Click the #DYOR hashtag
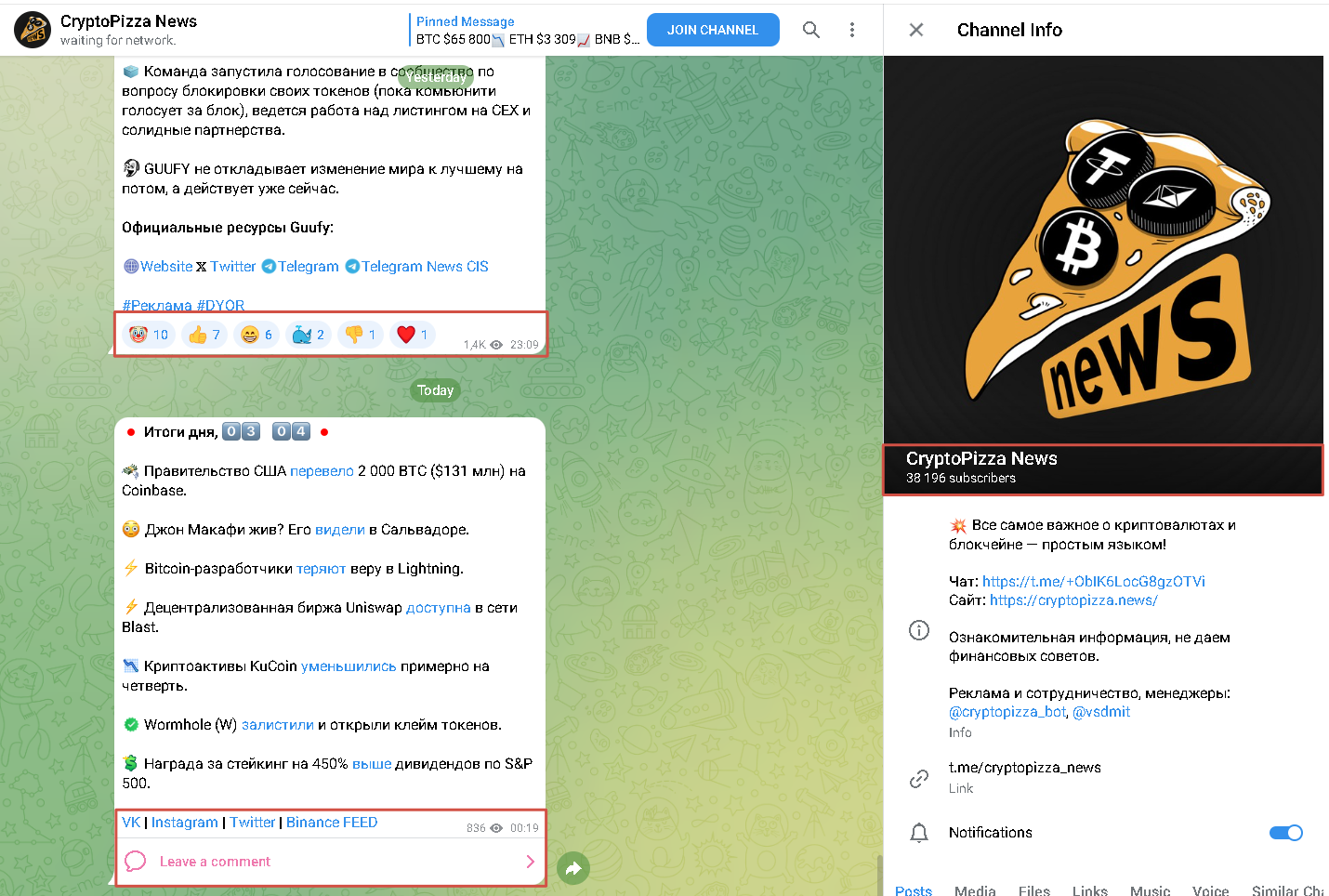The width and height of the screenshot is (1329, 896). (220, 305)
